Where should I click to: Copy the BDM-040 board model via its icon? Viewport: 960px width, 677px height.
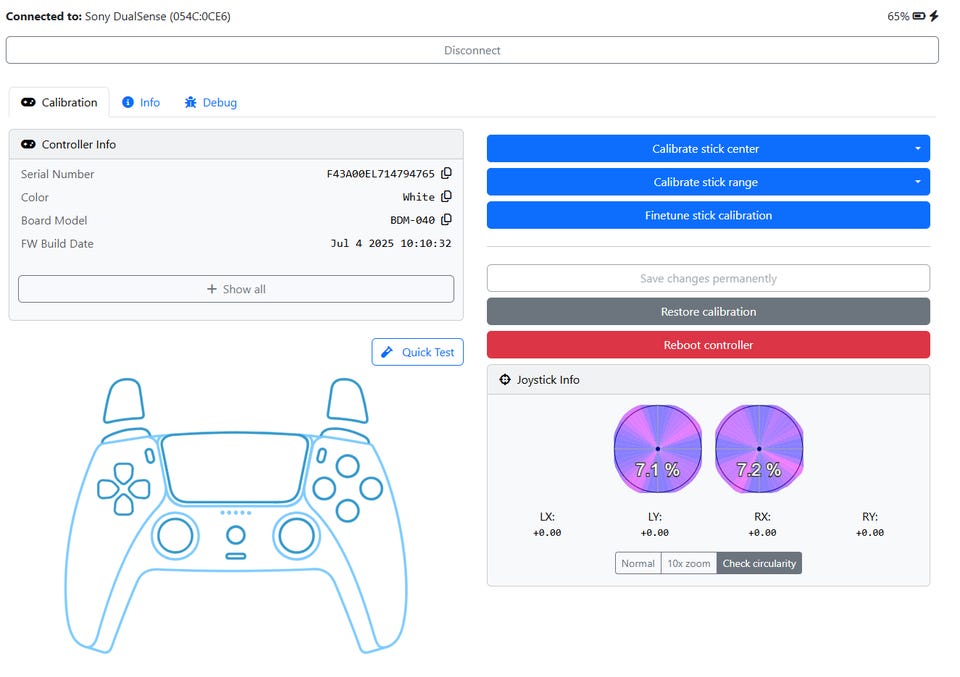[x=446, y=219]
